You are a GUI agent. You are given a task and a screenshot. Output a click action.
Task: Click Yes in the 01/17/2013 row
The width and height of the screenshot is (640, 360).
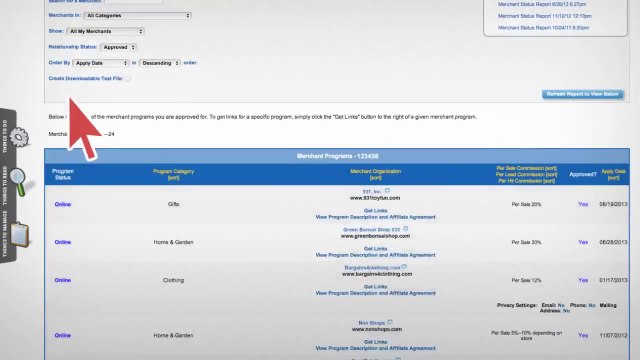coord(583,280)
